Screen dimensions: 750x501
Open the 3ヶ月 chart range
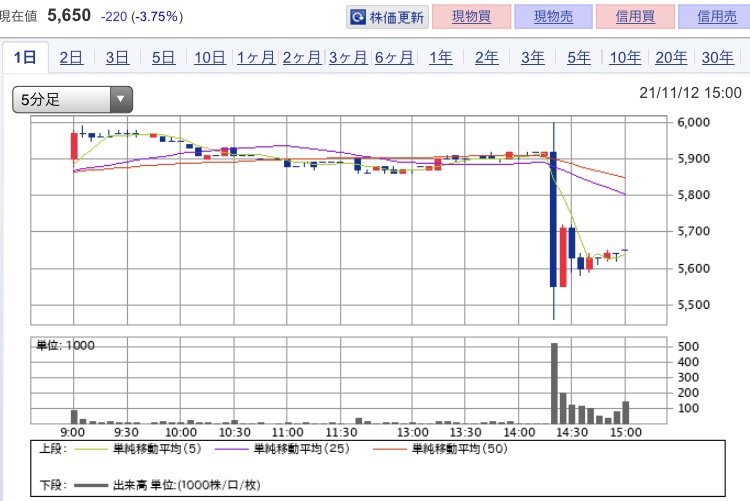coord(348,57)
